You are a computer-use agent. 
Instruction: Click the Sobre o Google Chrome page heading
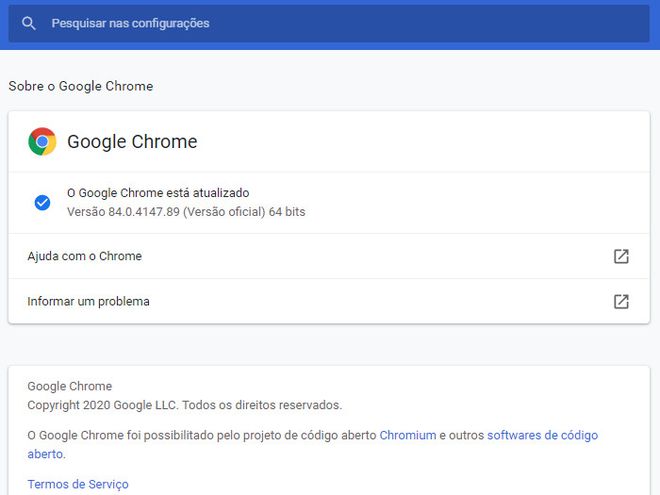[81, 86]
